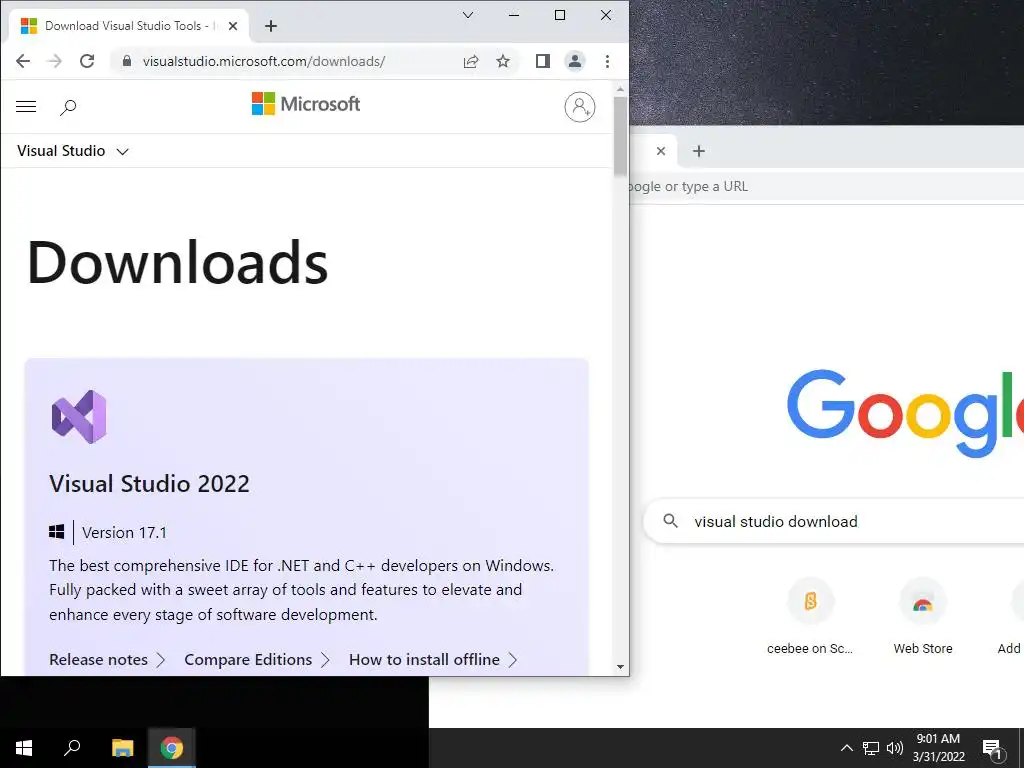The width and height of the screenshot is (1024, 768).
Task: Click the Google logo in background window
Action: click(x=905, y=413)
